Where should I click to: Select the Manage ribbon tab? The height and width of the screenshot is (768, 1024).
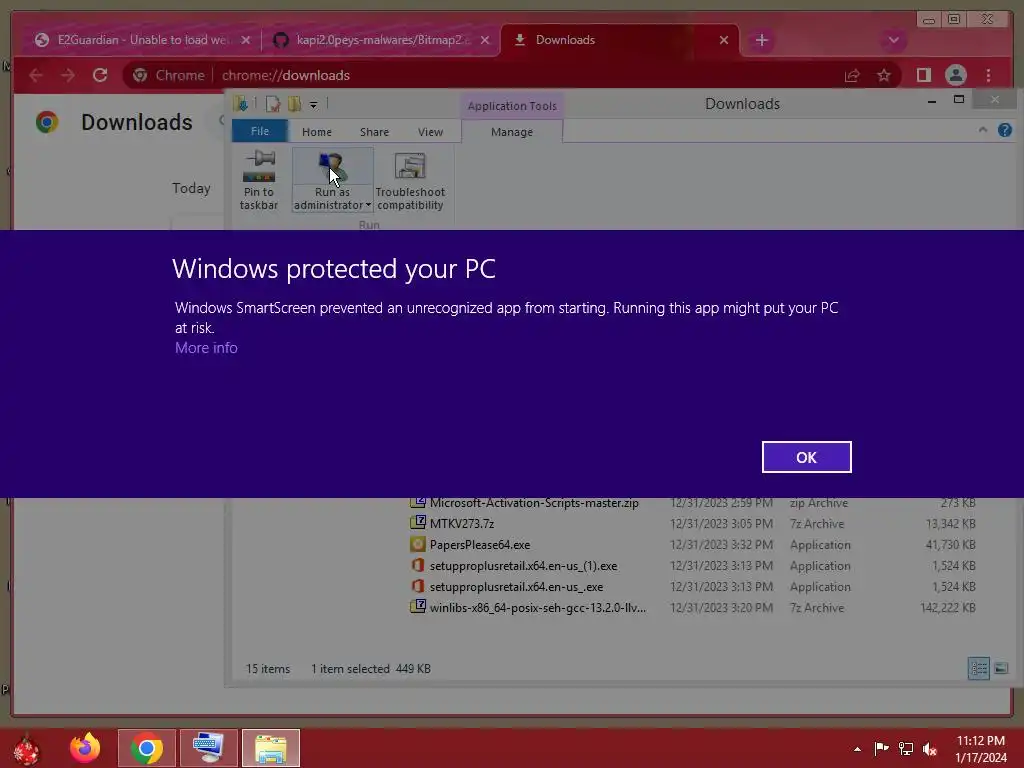(x=512, y=132)
